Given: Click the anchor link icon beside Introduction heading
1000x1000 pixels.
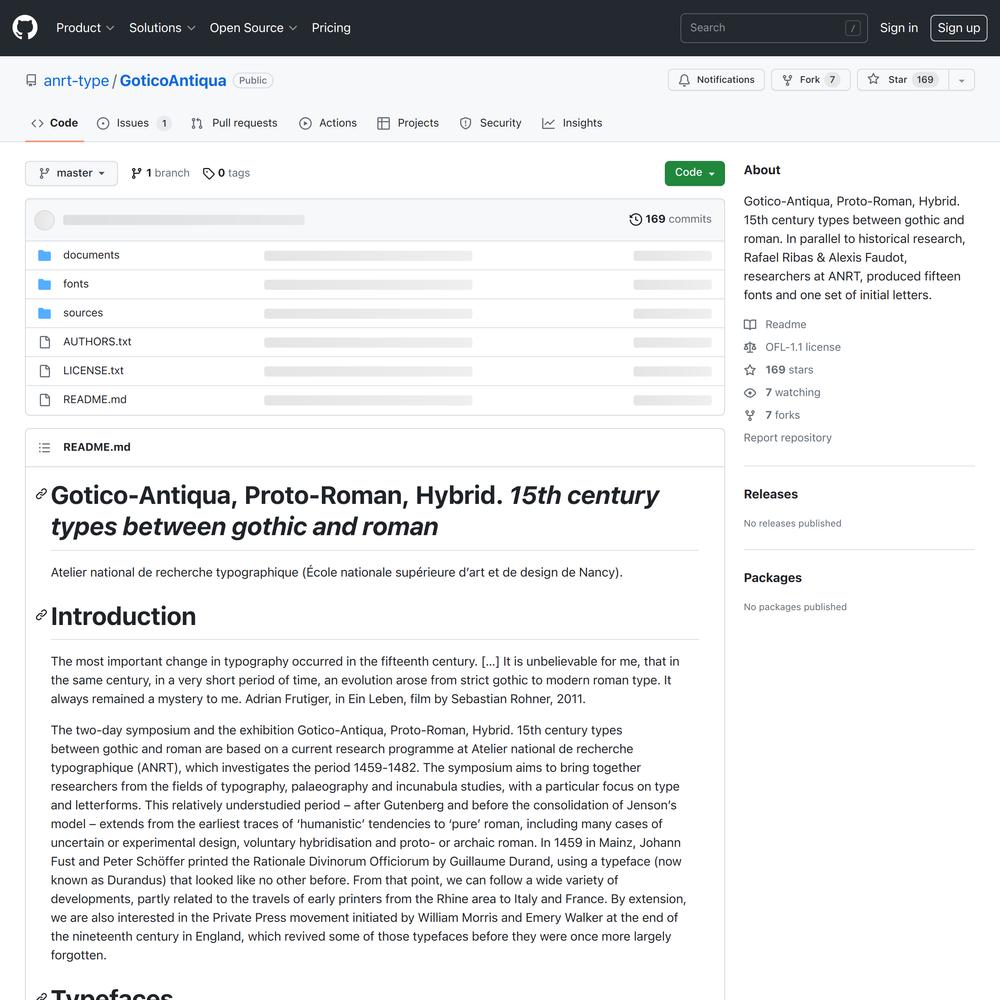Looking at the screenshot, I should (x=41, y=615).
